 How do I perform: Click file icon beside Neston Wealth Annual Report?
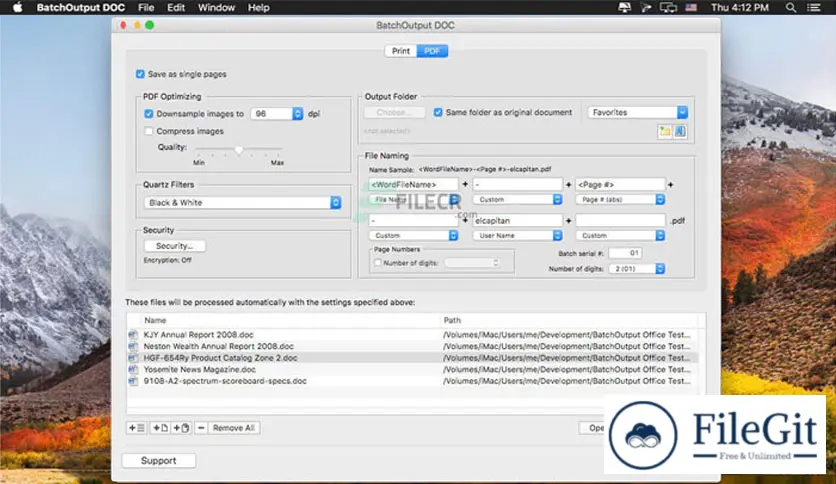[x=133, y=346]
